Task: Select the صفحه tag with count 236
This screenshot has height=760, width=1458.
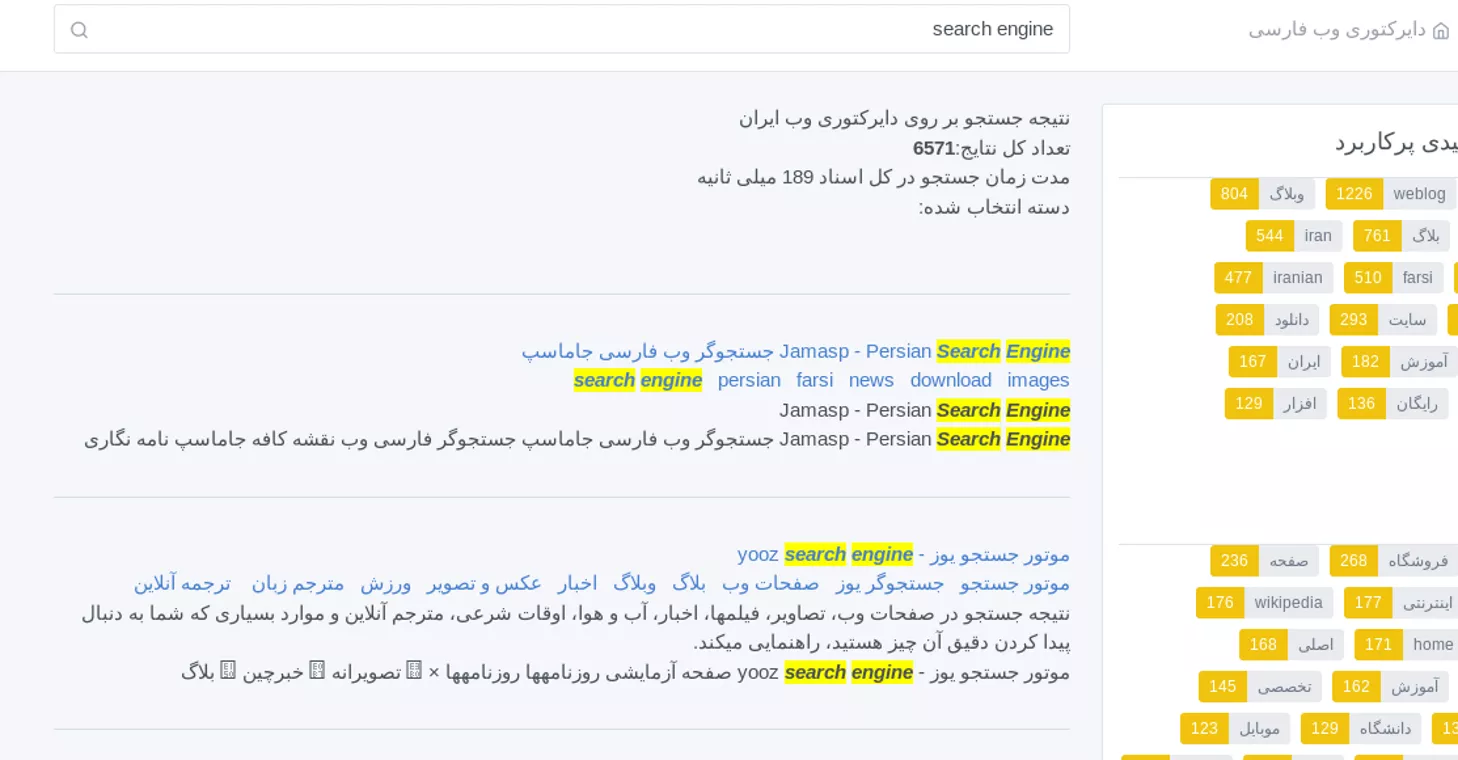Action: point(1264,561)
